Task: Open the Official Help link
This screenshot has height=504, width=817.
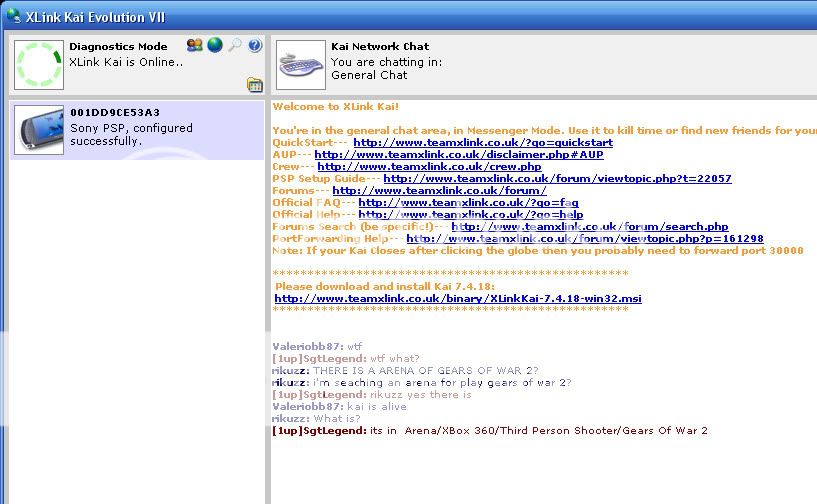Action: point(471,214)
